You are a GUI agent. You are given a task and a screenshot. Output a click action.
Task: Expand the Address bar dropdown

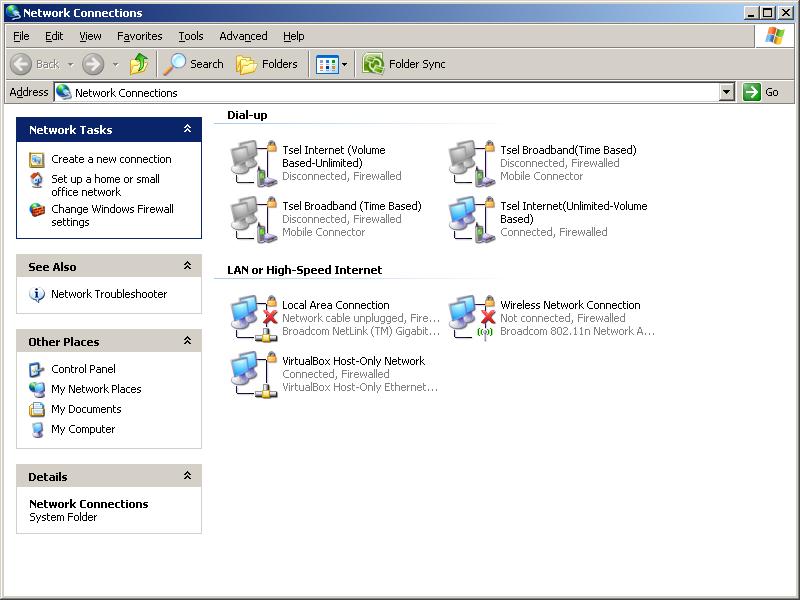coord(727,92)
